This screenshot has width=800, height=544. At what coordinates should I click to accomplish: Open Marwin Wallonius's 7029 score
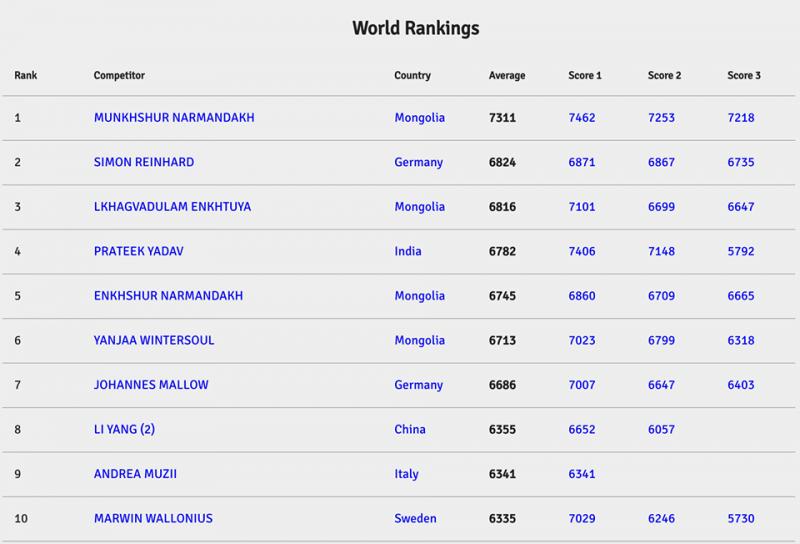pyautogui.click(x=581, y=519)
